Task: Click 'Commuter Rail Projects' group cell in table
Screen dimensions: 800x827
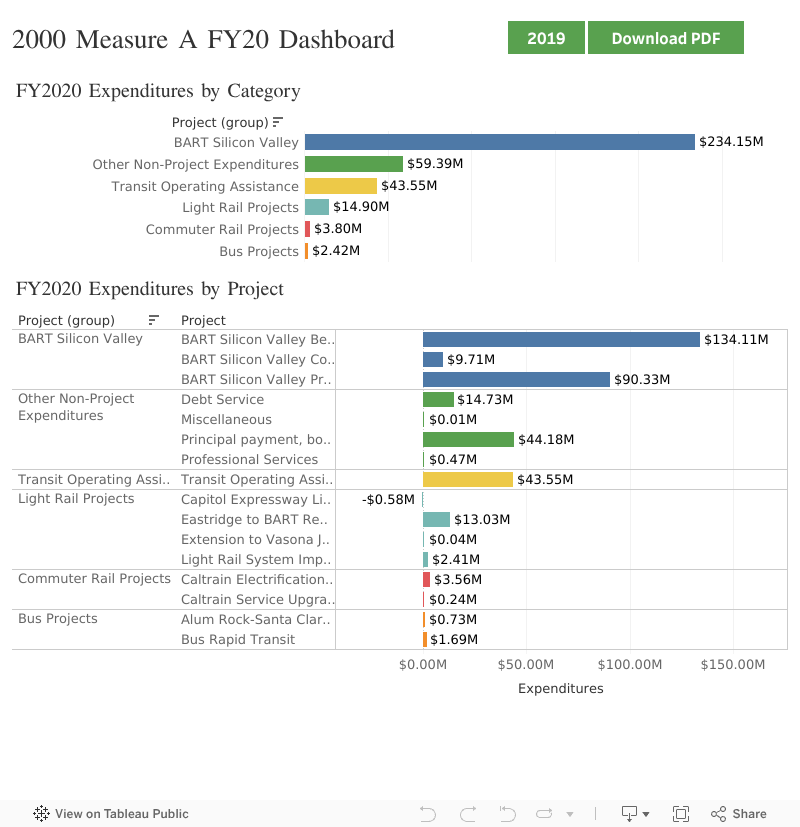Action: pos(94,579)
